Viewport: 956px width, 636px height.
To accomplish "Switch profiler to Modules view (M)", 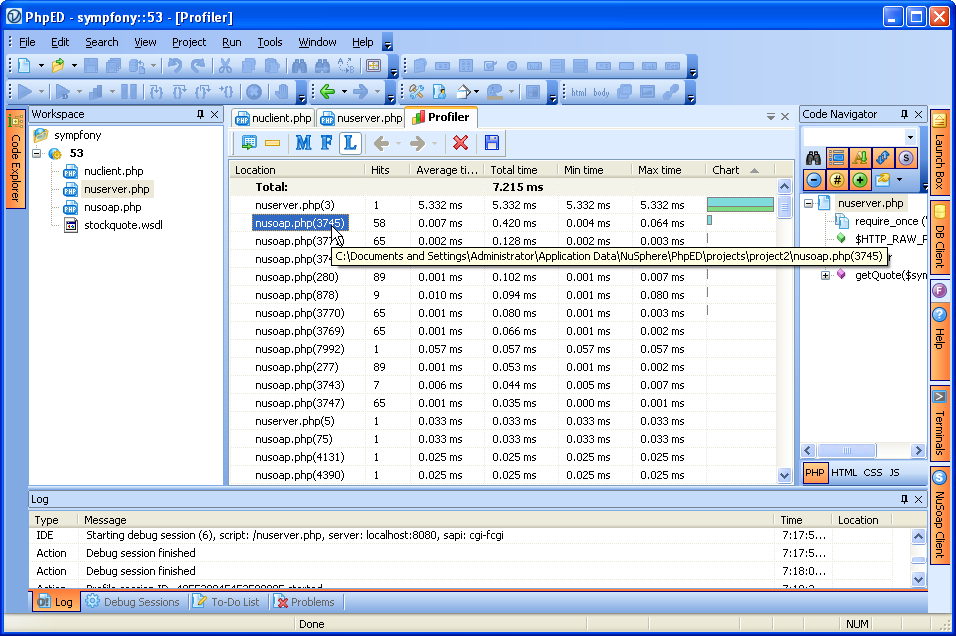I will tap(304, 143).
